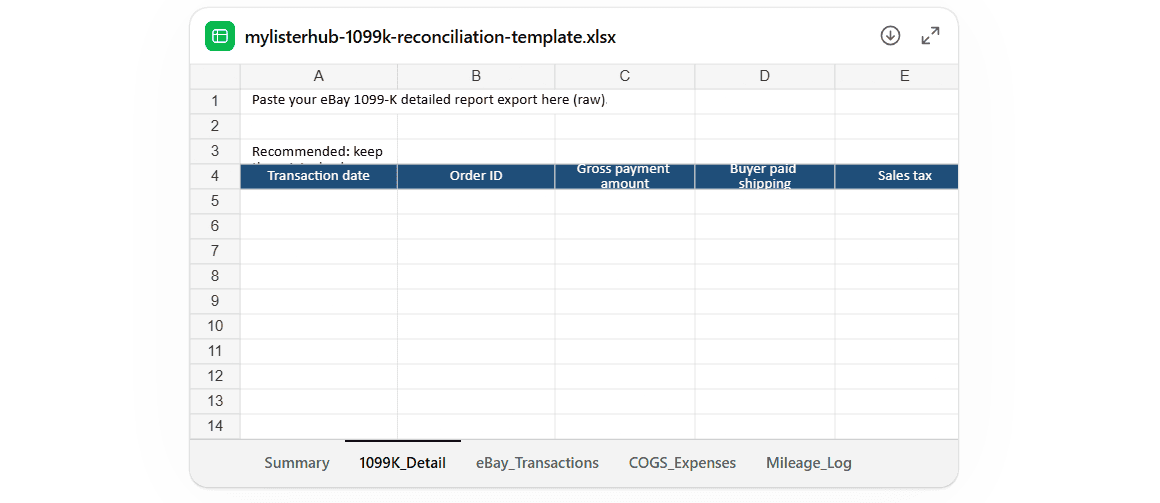
Task: Click the Sales tax header cell
Action: (897, 176)
